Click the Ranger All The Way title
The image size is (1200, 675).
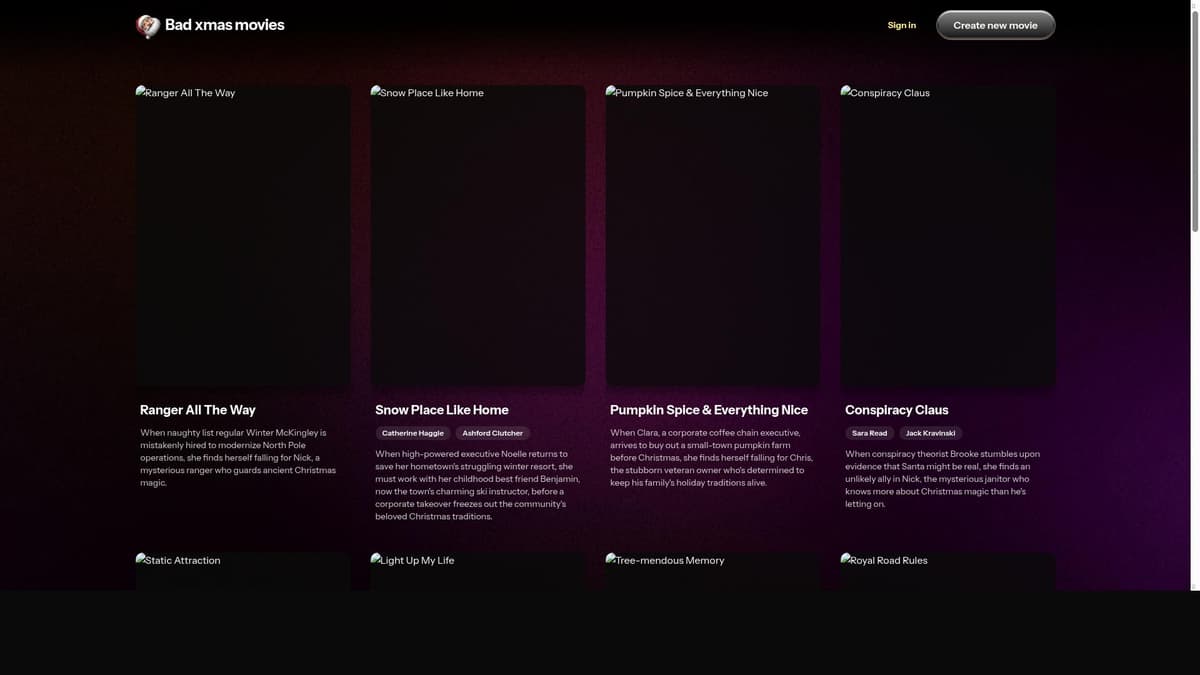tap(198, 410)
